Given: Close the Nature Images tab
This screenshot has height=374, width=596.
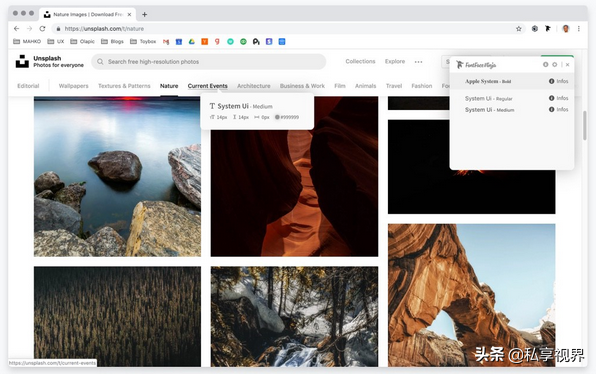Looking at the screenshot, I should pyautogui.click(x=129, y=14).
